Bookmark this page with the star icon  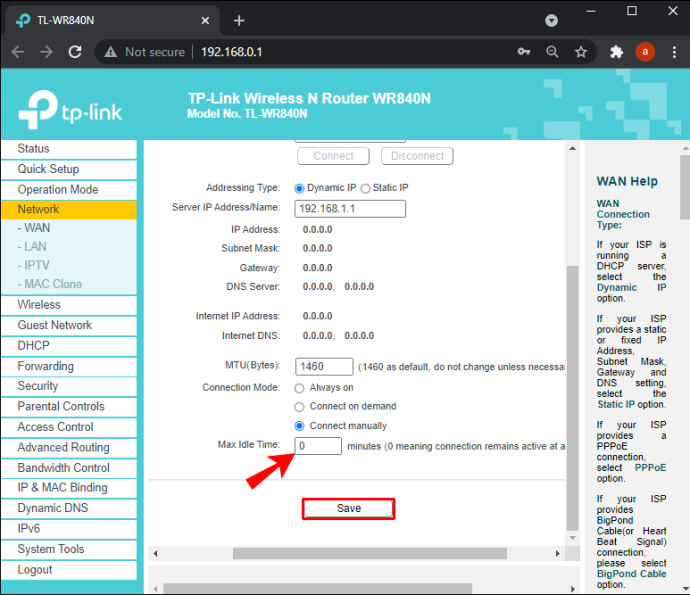(581, 52)
